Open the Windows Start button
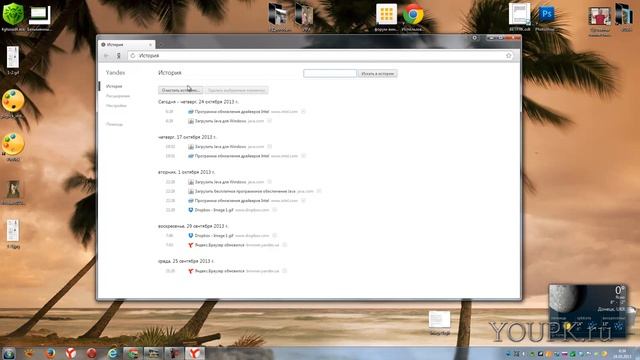The image size is (640, 360). coord(9,353)
